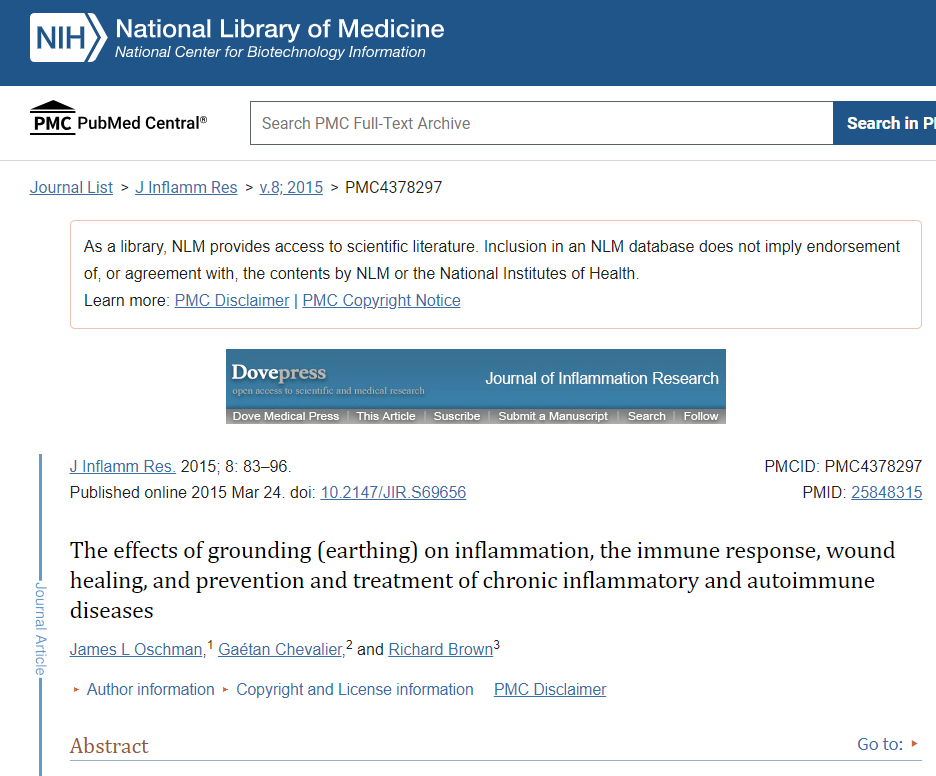Screen dimensions: 936x776
Task: Open the PMC PubMed Central logo
Action: pyautogui.click(x=118, y=118)
